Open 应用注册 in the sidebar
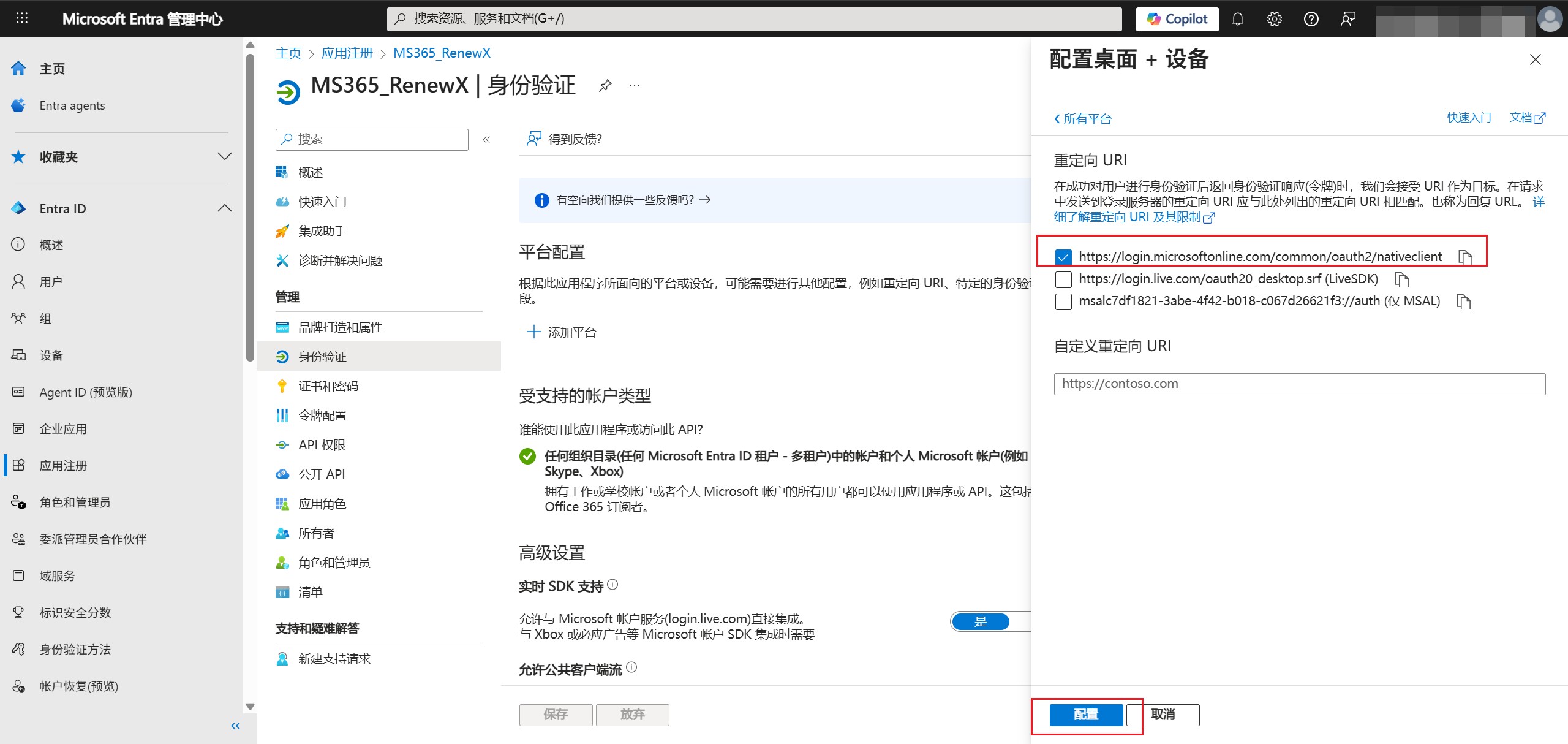This screenshot has width=1568, height=744. 63,466
